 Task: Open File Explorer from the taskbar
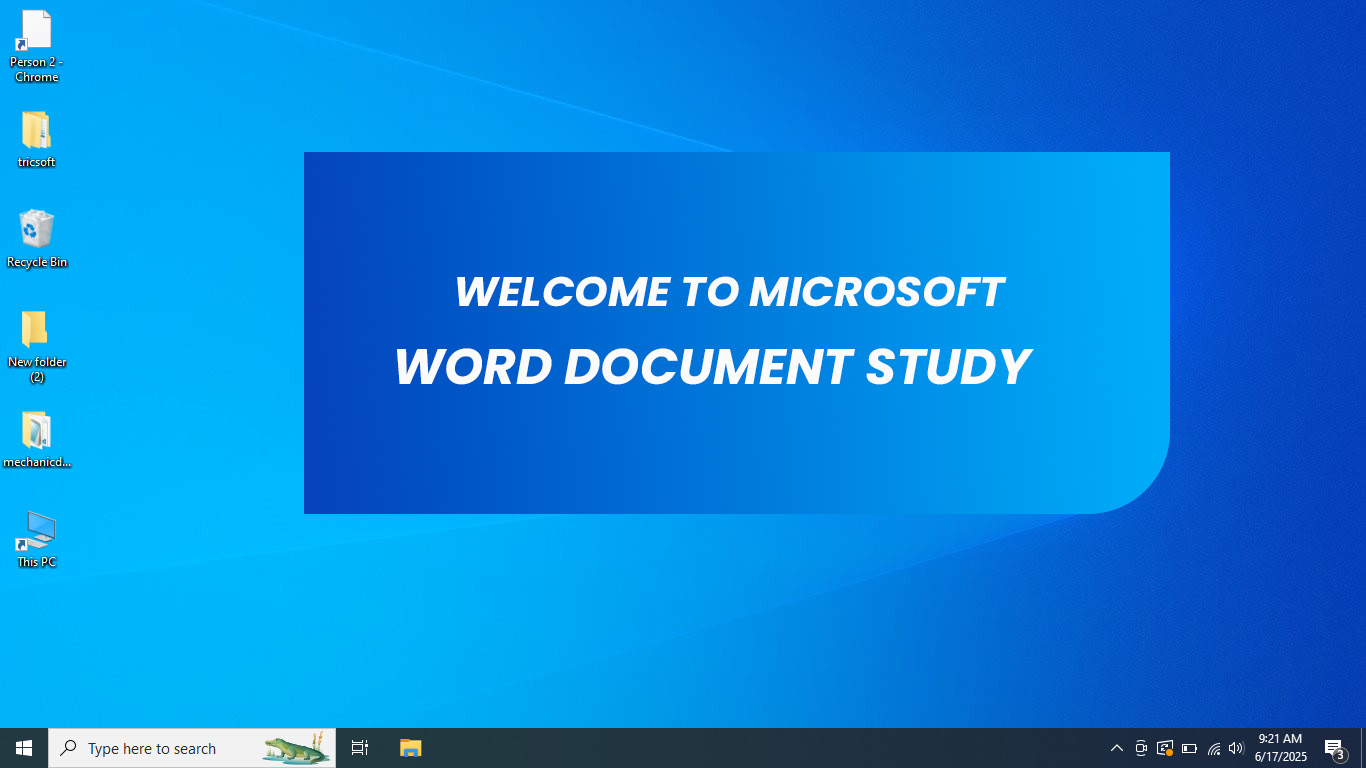point(410,748)
